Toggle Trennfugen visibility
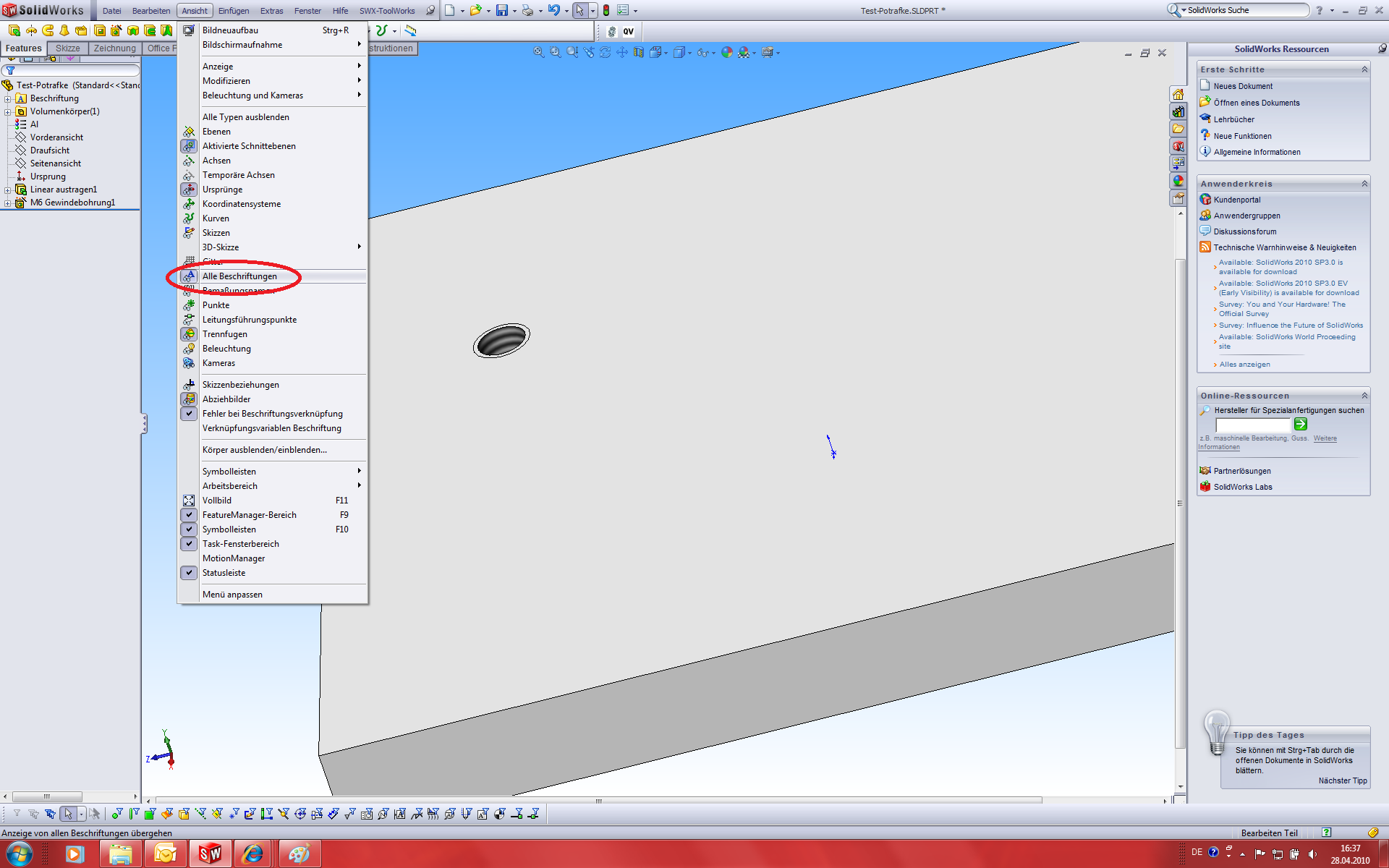Viewport: 1389px width, 868px height. pos(273,334)
